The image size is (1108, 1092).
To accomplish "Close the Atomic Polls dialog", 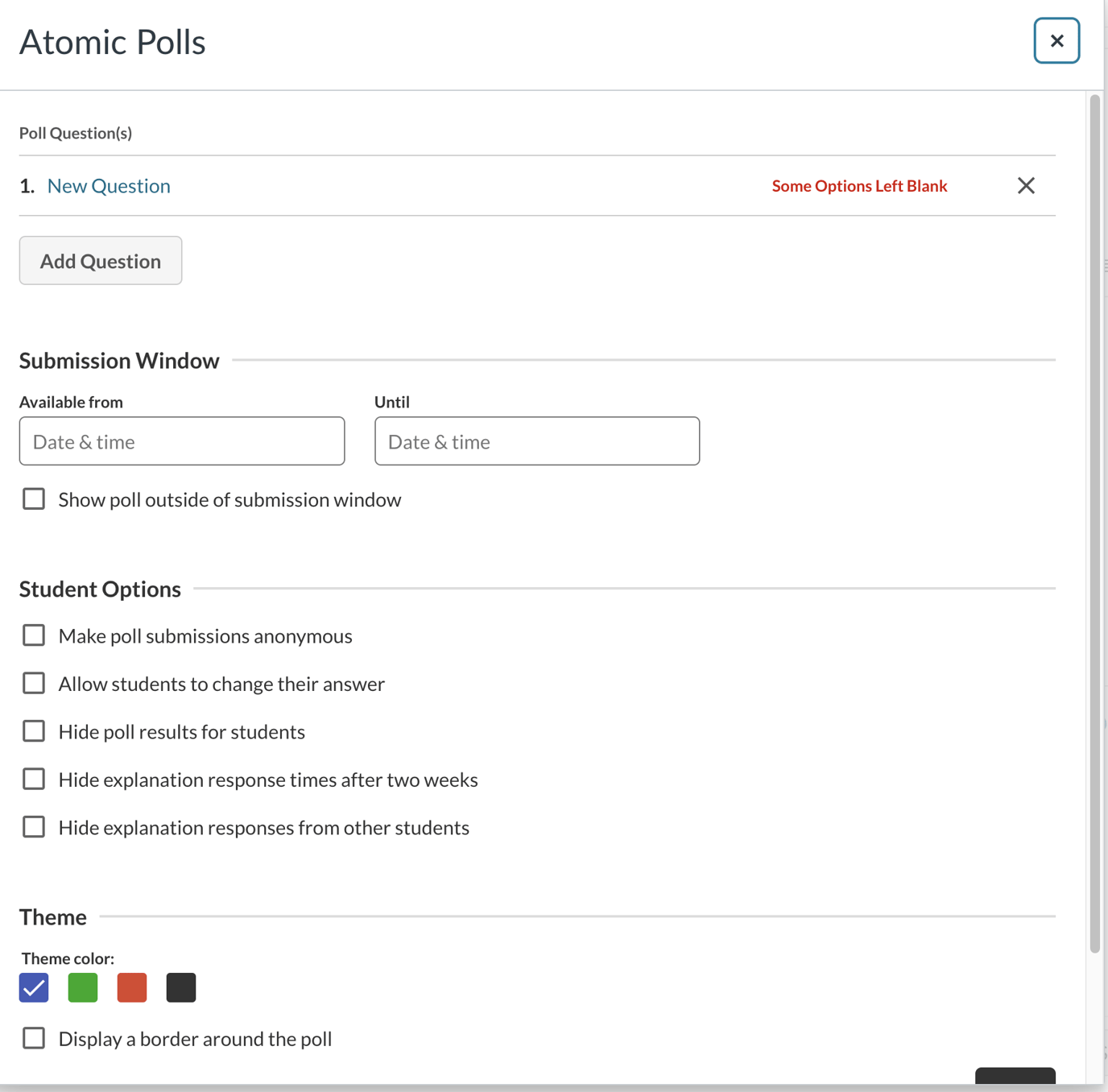I will (x=1056, y=41).
